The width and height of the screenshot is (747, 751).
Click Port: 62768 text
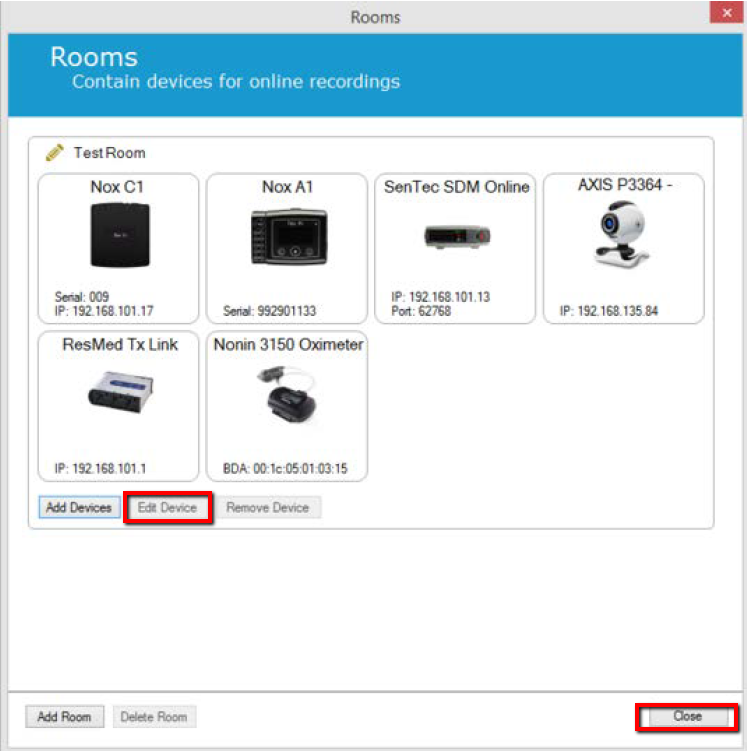[x=421, y=311]
